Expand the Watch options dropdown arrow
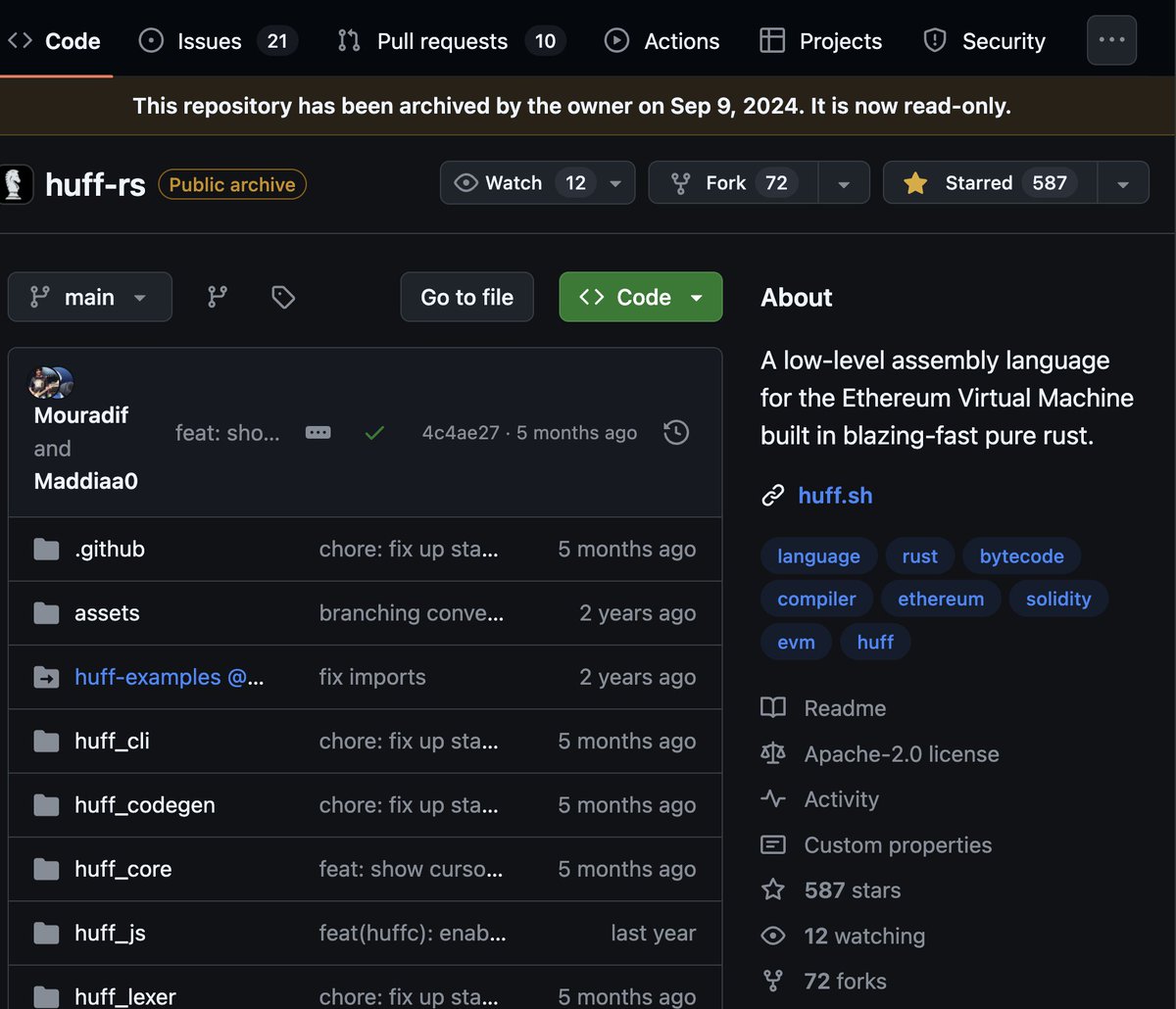This screenshot has width=1176, height=1009. [616, 183]
